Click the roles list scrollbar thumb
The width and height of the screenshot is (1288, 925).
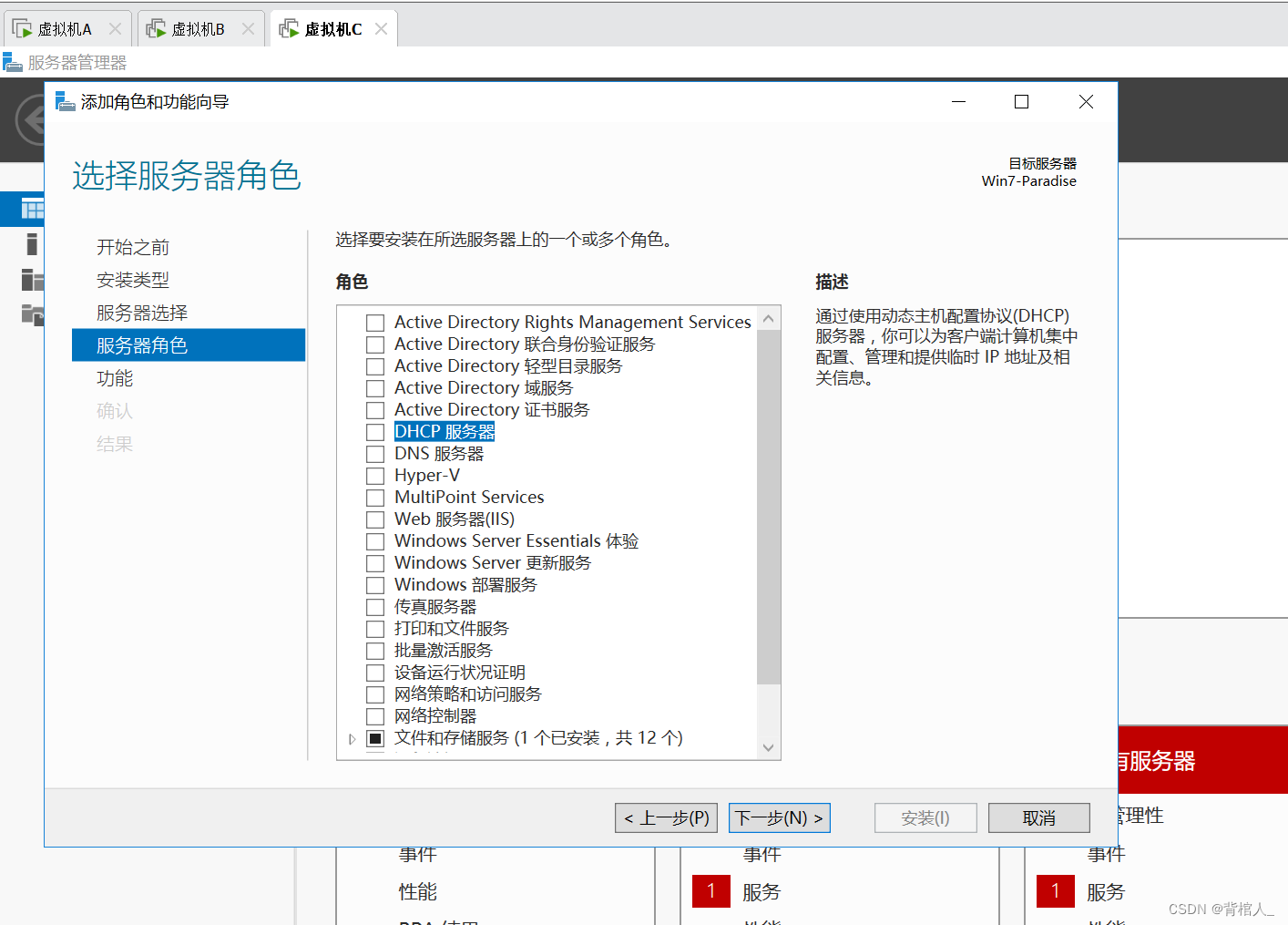pyautogui.click(x=768, y=507)
